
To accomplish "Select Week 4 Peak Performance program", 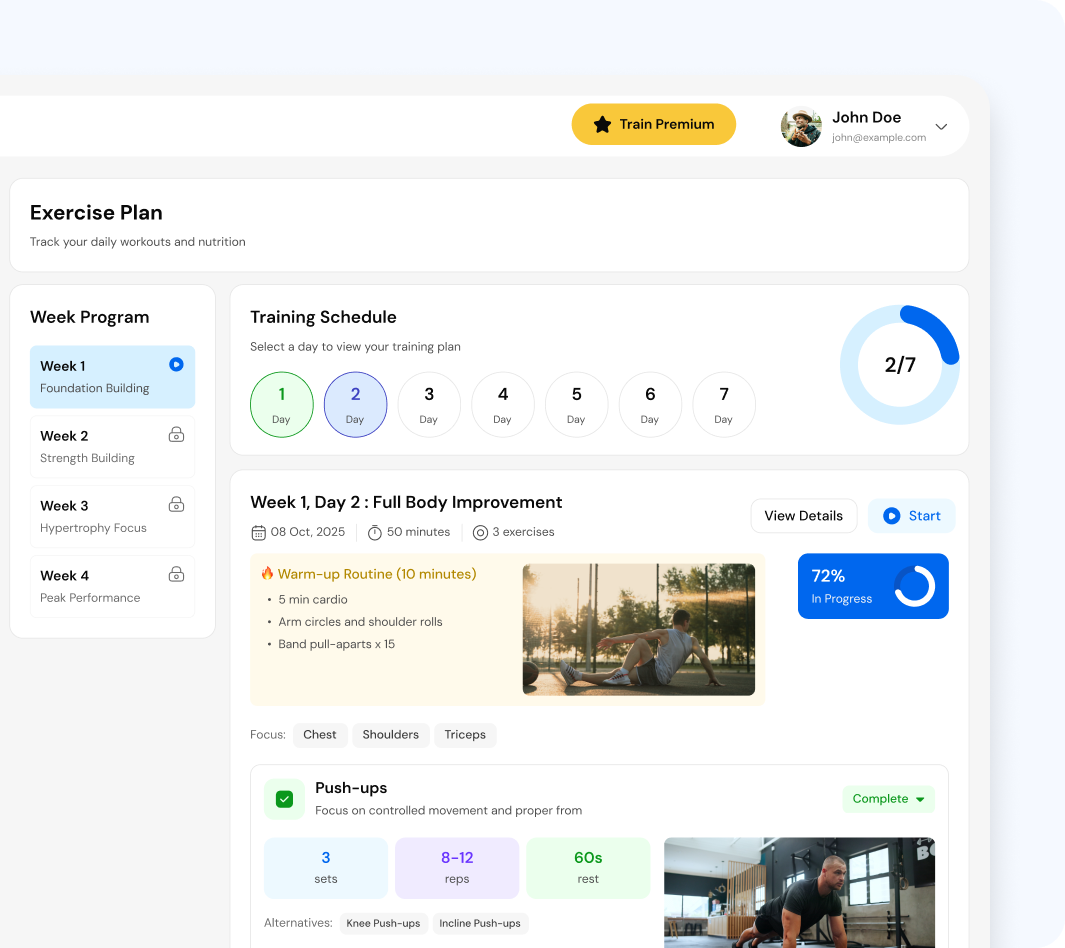I will point(112,587).
